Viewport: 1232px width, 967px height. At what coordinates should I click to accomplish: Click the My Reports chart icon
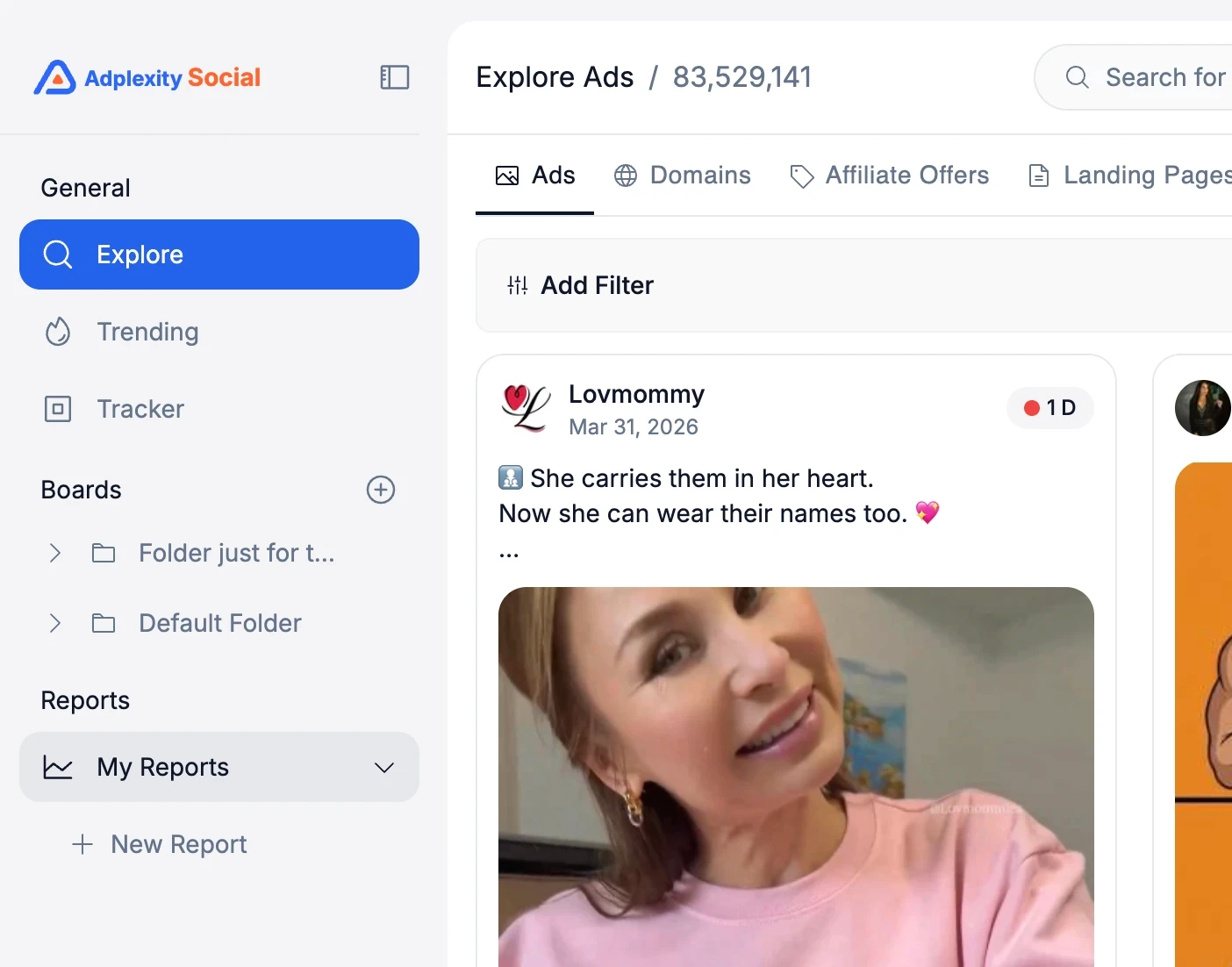(58, 767)
